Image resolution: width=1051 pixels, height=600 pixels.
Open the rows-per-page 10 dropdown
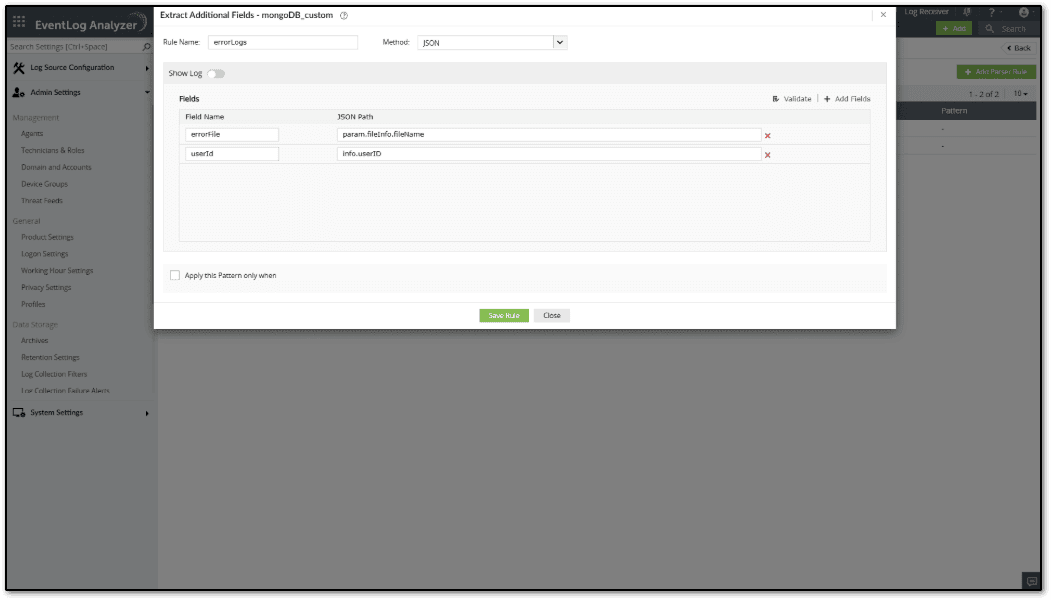pos(1020,94)
